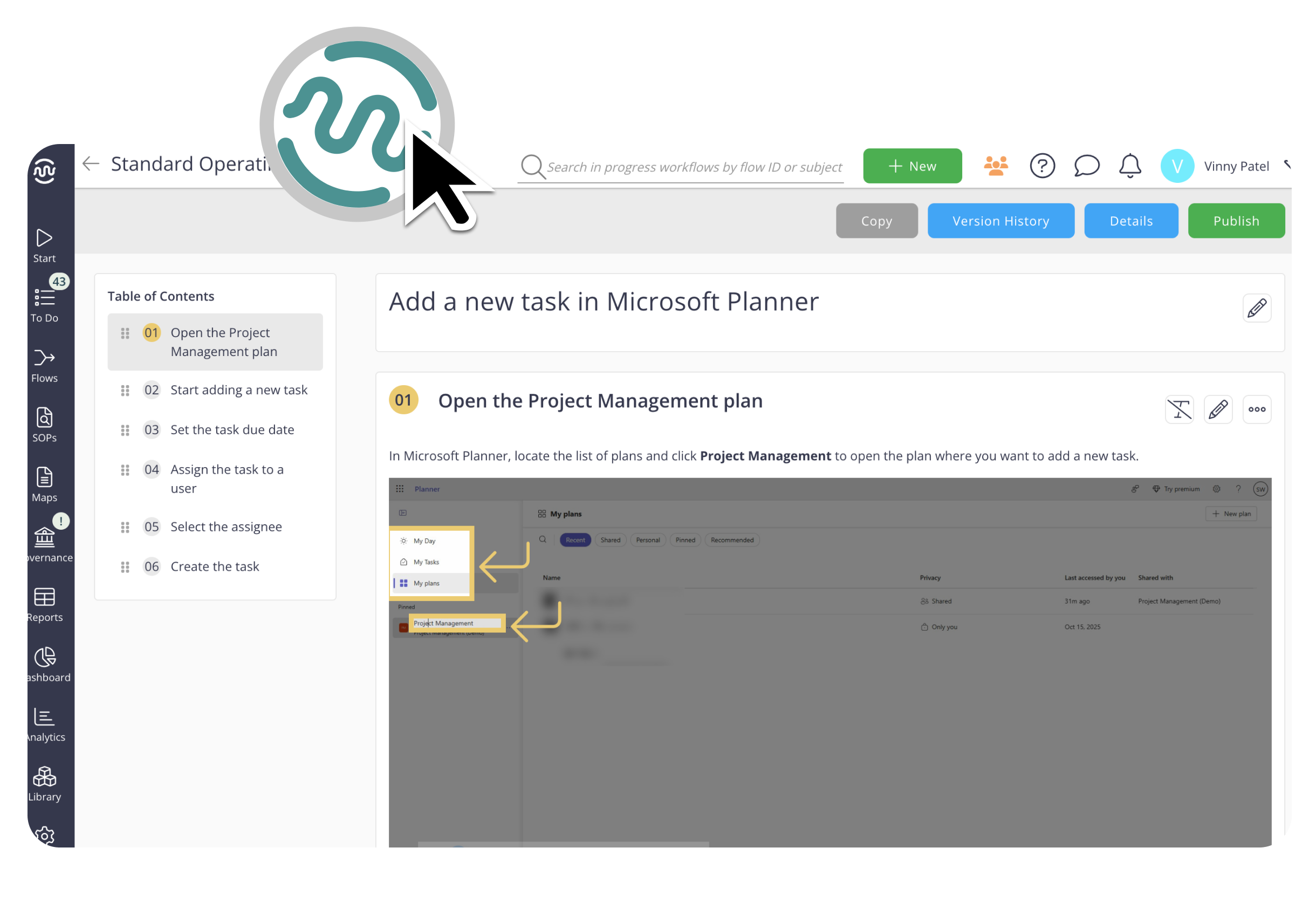Click the green New button
The image size is (1316, 916).
[913, 166]
